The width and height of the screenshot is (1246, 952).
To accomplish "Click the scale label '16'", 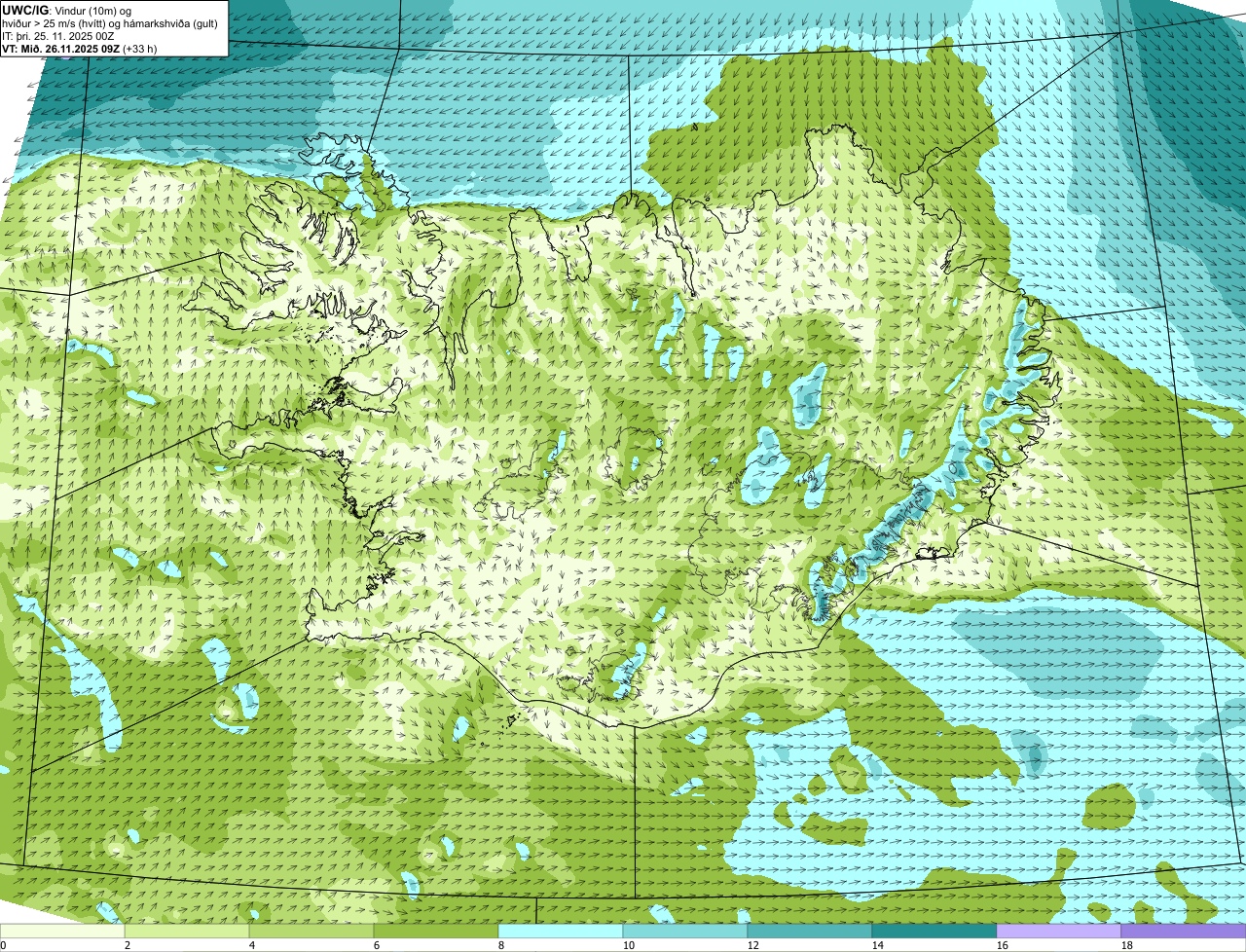I will pos(1003,945).
